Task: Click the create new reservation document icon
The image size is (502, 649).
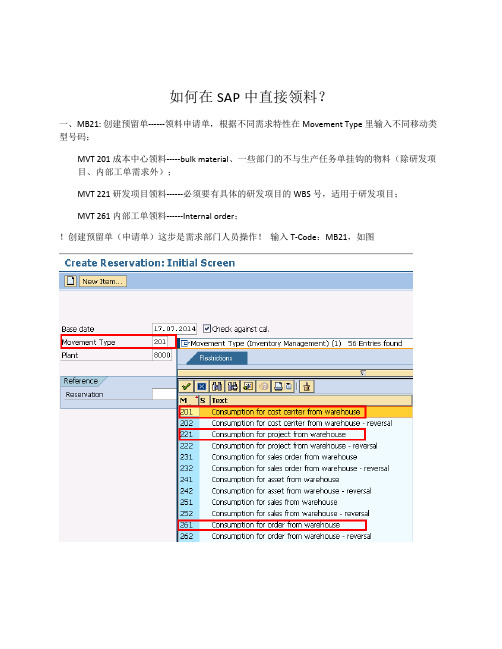Action: tap(70, 281)
